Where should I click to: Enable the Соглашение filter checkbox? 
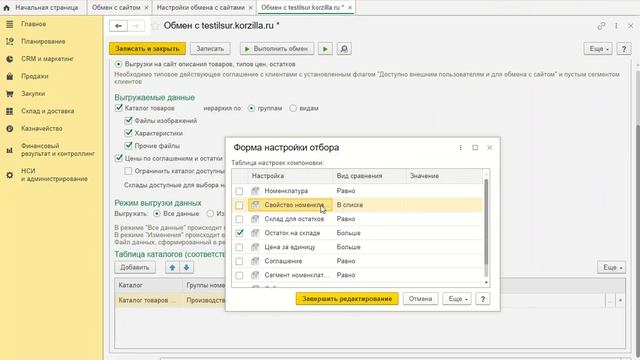(x=239, y=261)
